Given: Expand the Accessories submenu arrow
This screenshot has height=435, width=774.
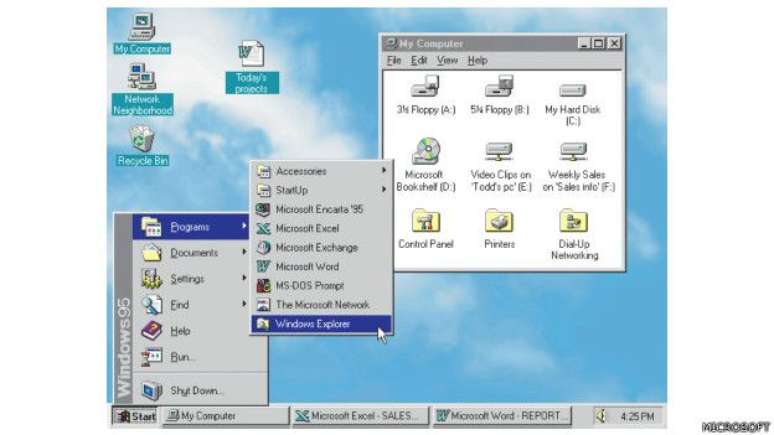Looking at the screenshot, I should [384, 170].
